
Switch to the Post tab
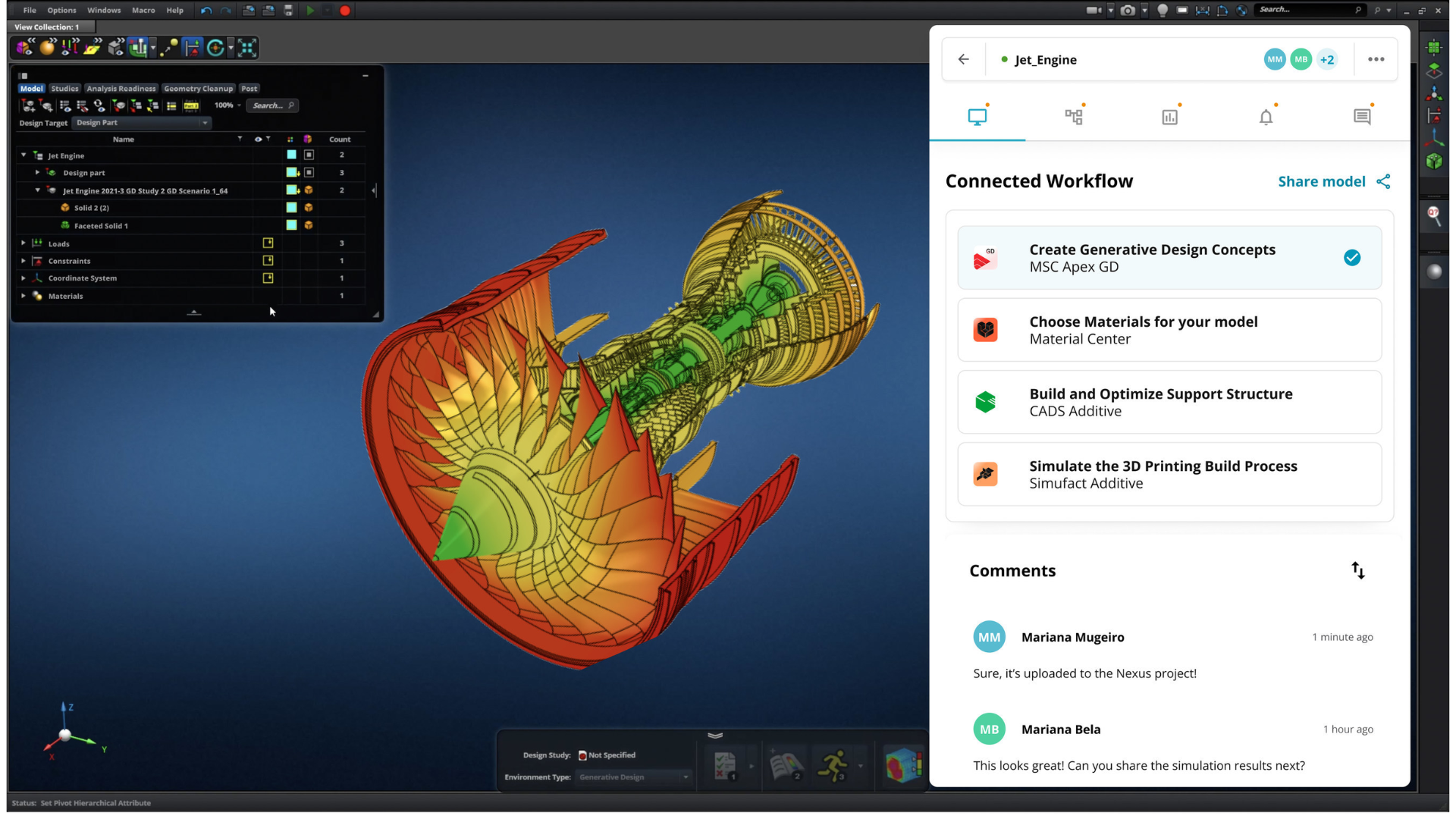248,88
